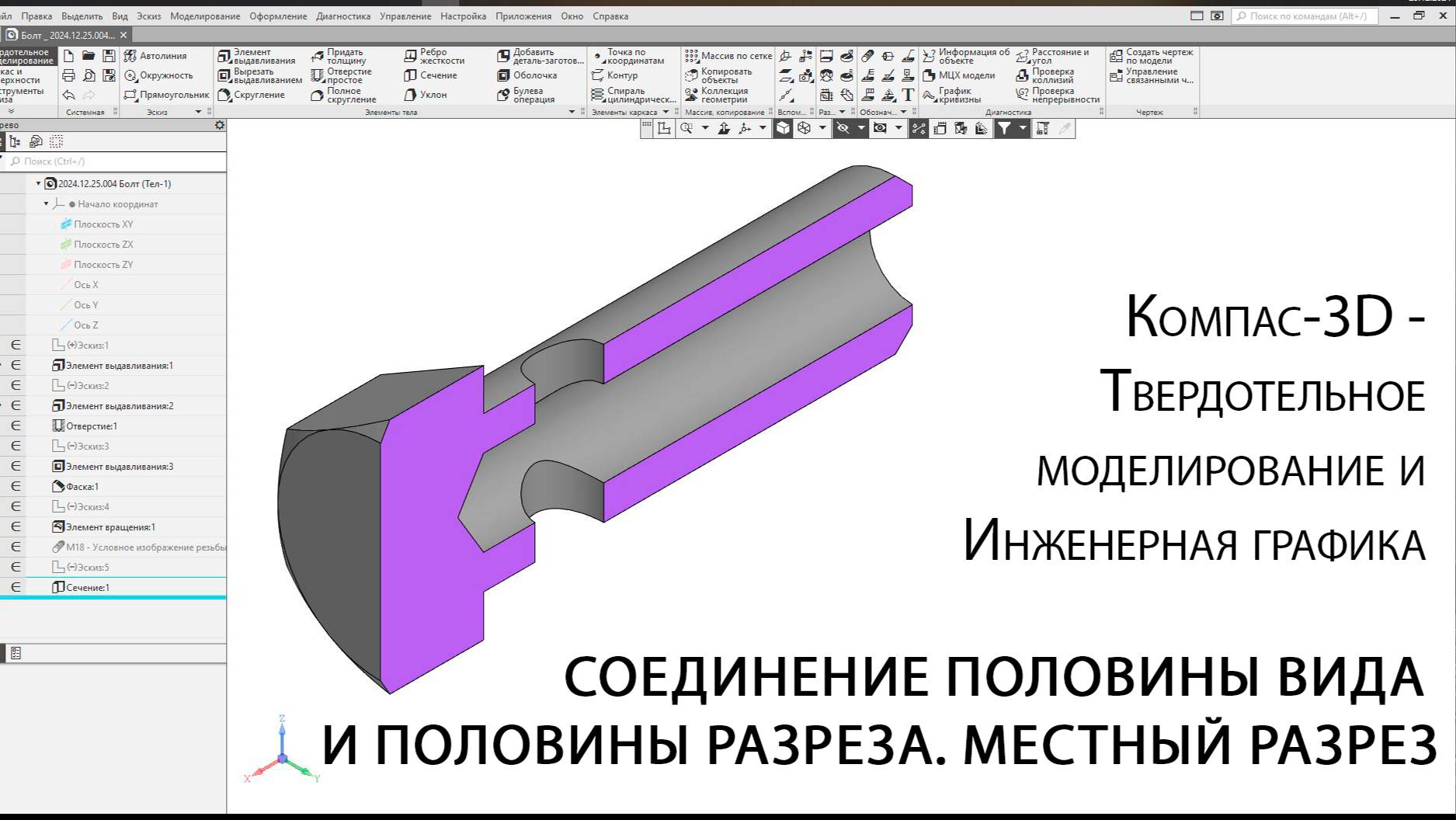The width and height of the screenshot is (1456, 820).
Task: Open the МЦХ модели mass properties
Action: 959,75
